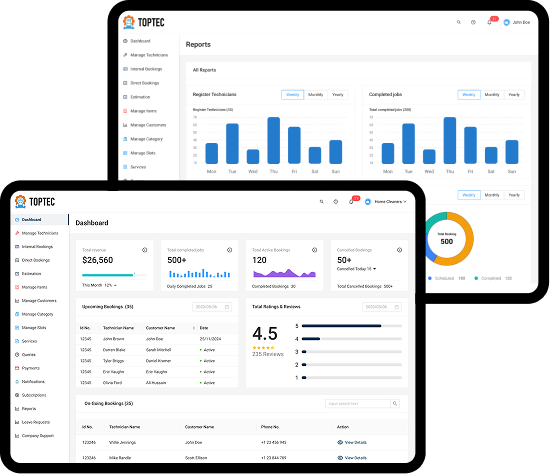Click the Total revenue progress bar
This screenshot has width=550, height=474.
114,275
